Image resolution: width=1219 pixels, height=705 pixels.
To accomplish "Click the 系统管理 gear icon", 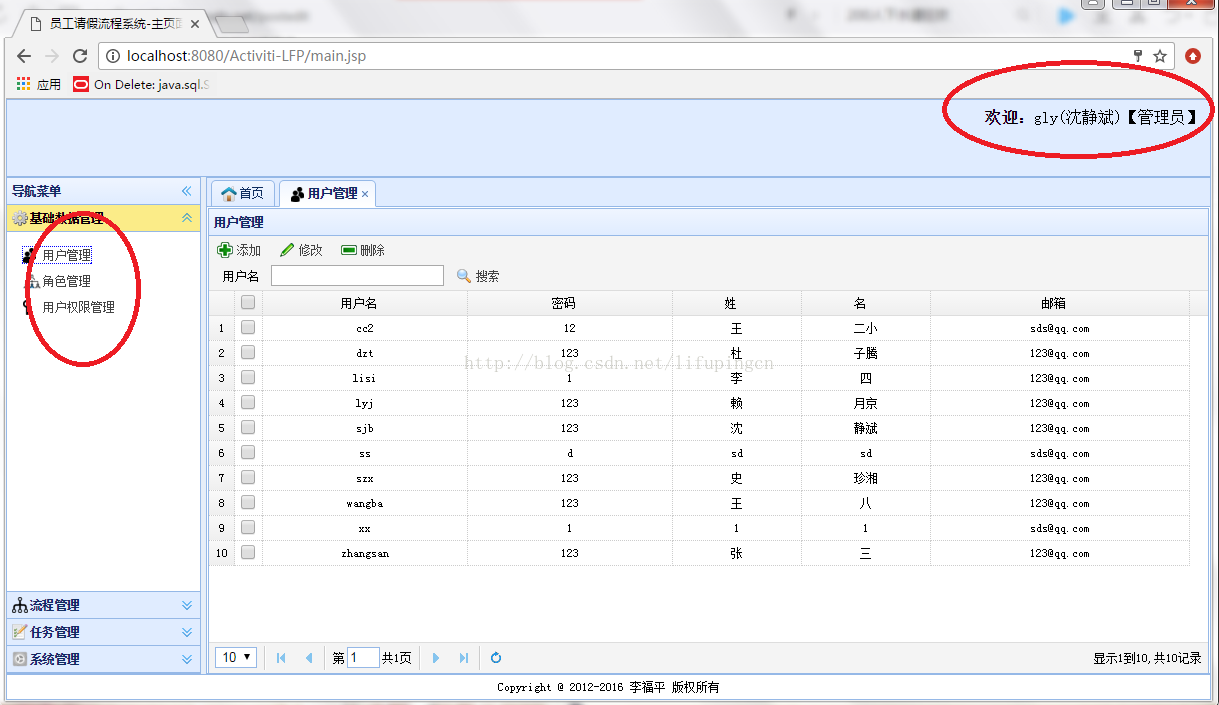I will (20, 659).
